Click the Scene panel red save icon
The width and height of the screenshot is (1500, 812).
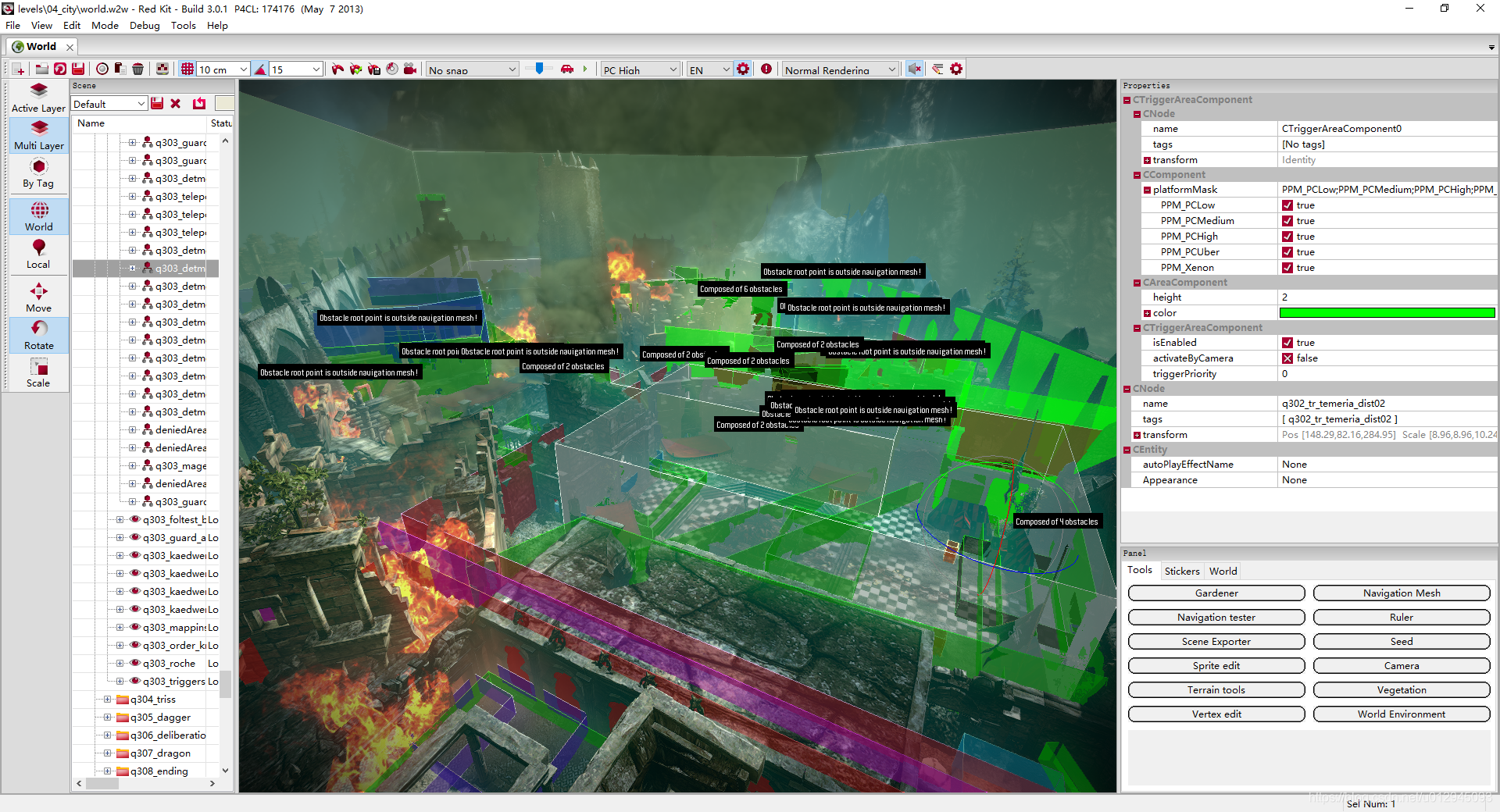tap(157, 104)
